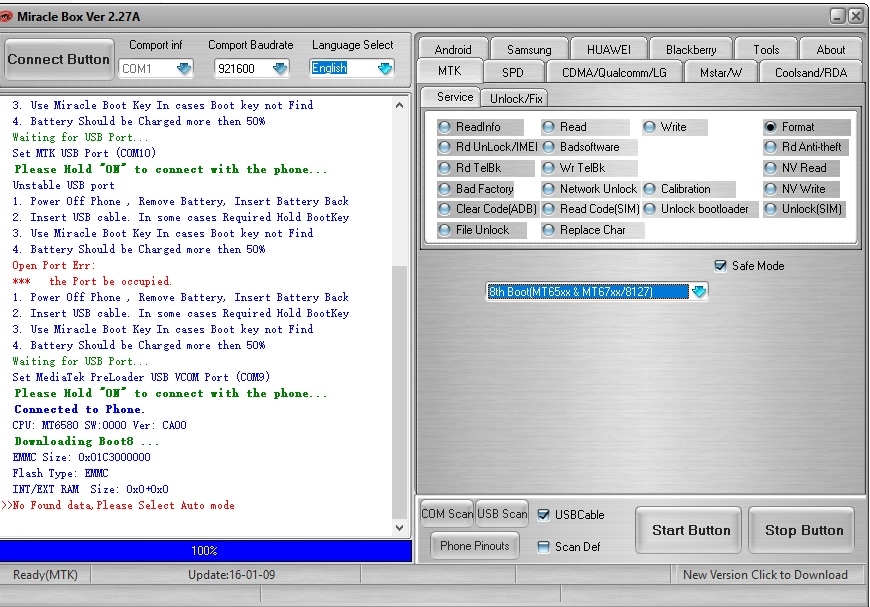
Task: Choose the Badsoftware radio option
Action: click(x=589, y=147)
